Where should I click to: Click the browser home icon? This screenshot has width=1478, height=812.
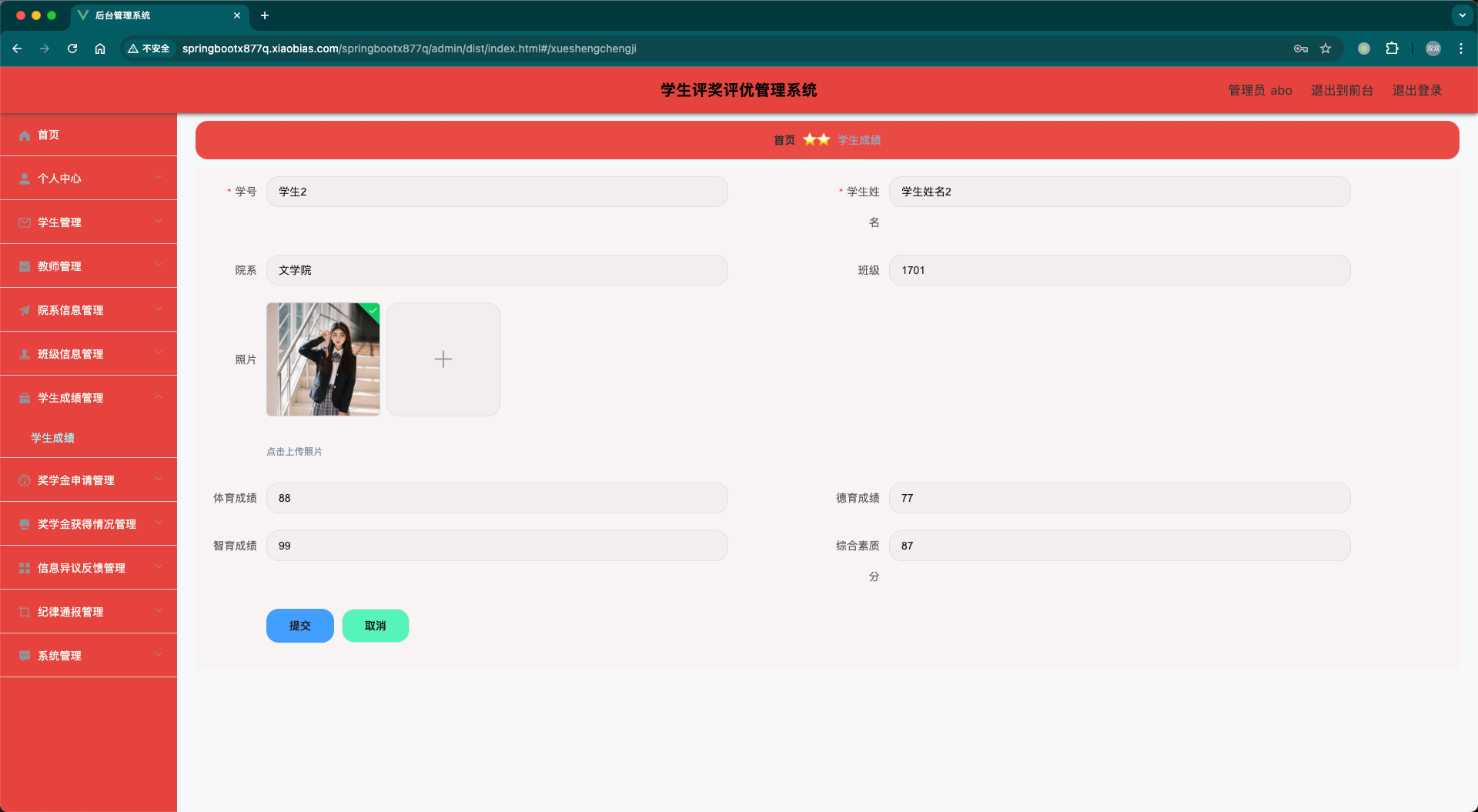(x=100, y=48)
